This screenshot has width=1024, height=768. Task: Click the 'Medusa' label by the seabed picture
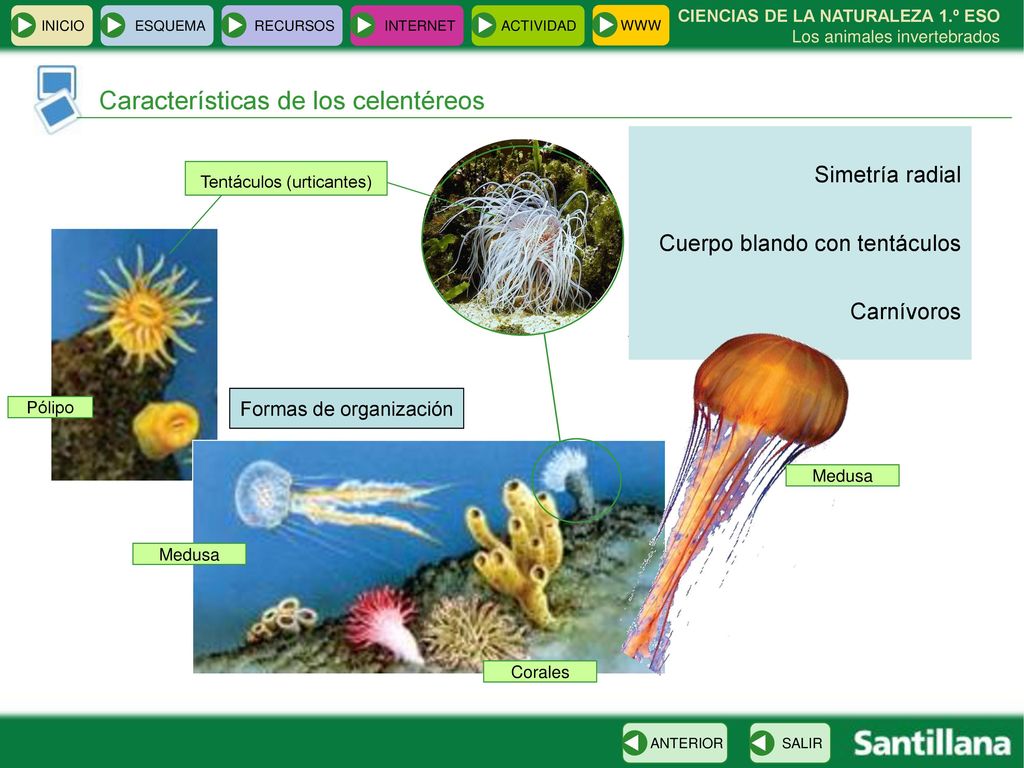coord(189,554)
